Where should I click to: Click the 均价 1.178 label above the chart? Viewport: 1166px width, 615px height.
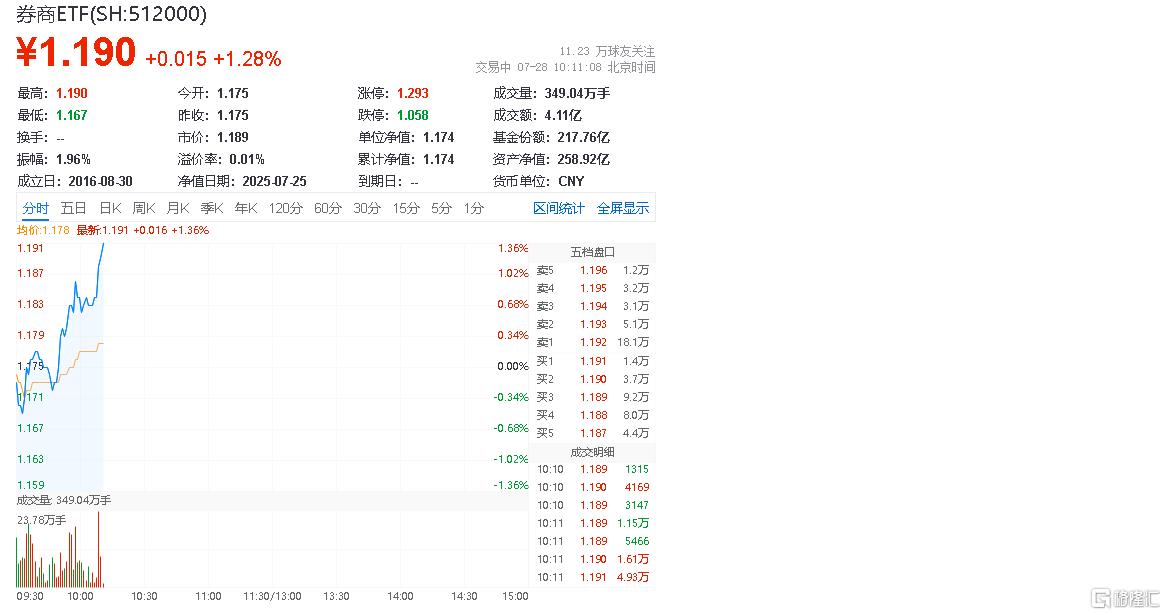coord(43,230)
